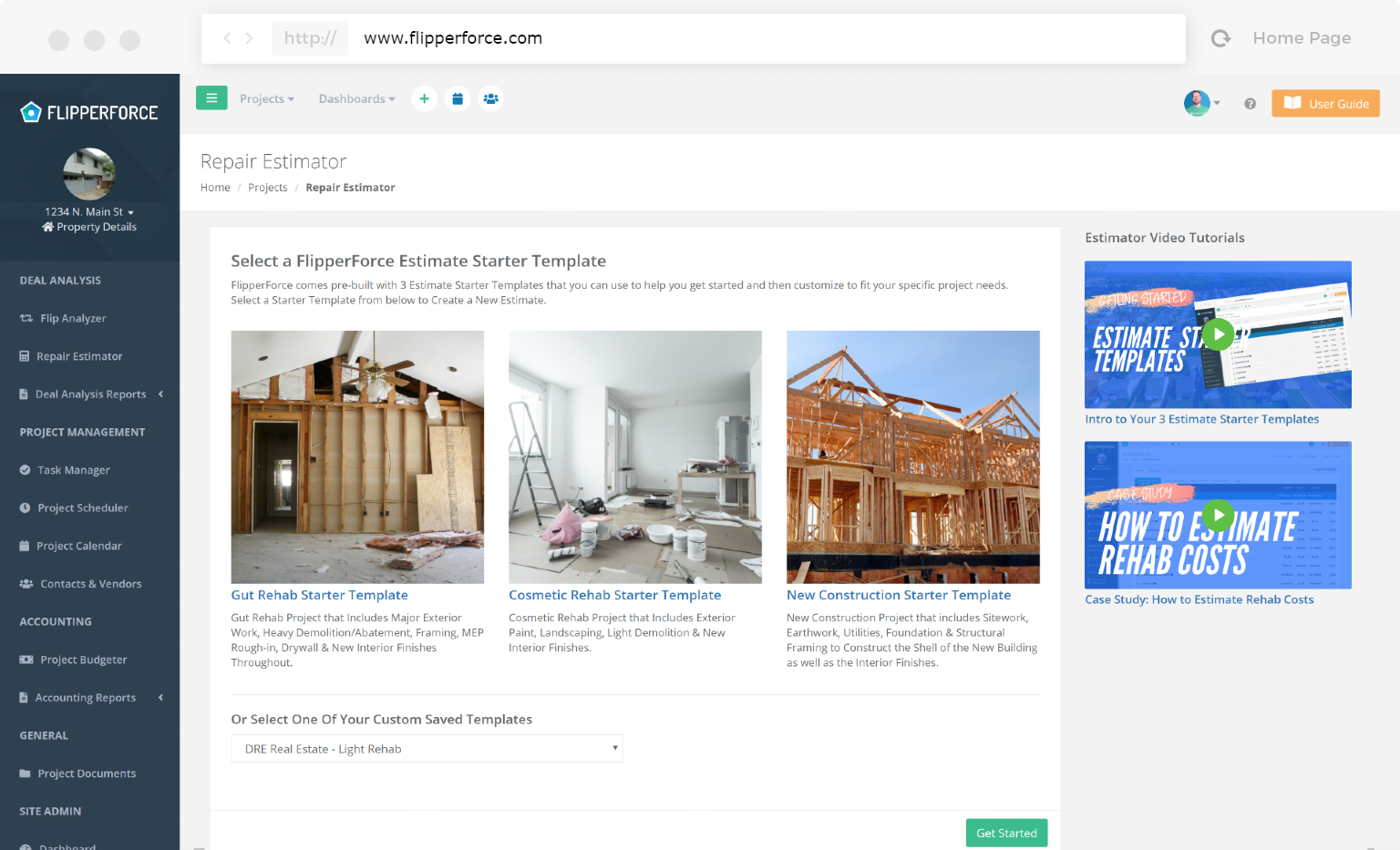Open the Property Details link
This screenshot has height=850, width=1400.
[x=89, y=227]
